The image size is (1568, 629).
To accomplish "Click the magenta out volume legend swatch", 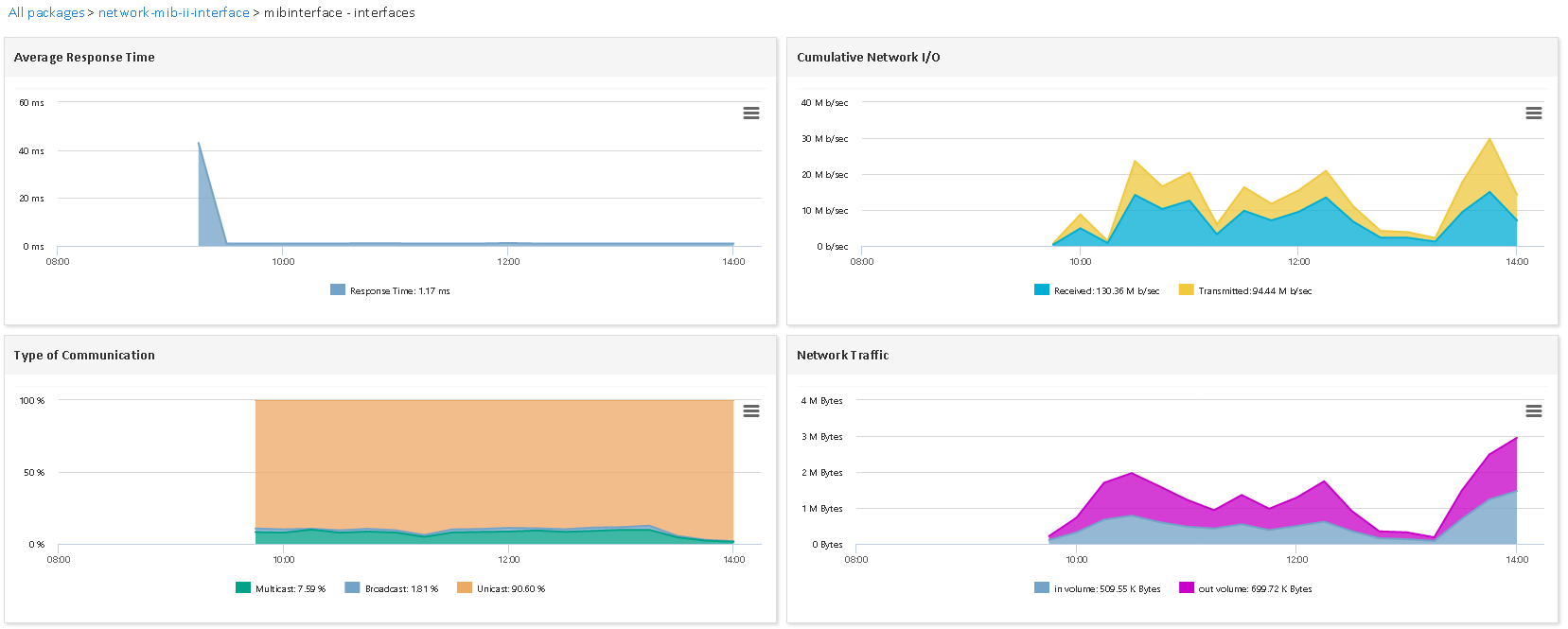I will [x=1187, y=588].
